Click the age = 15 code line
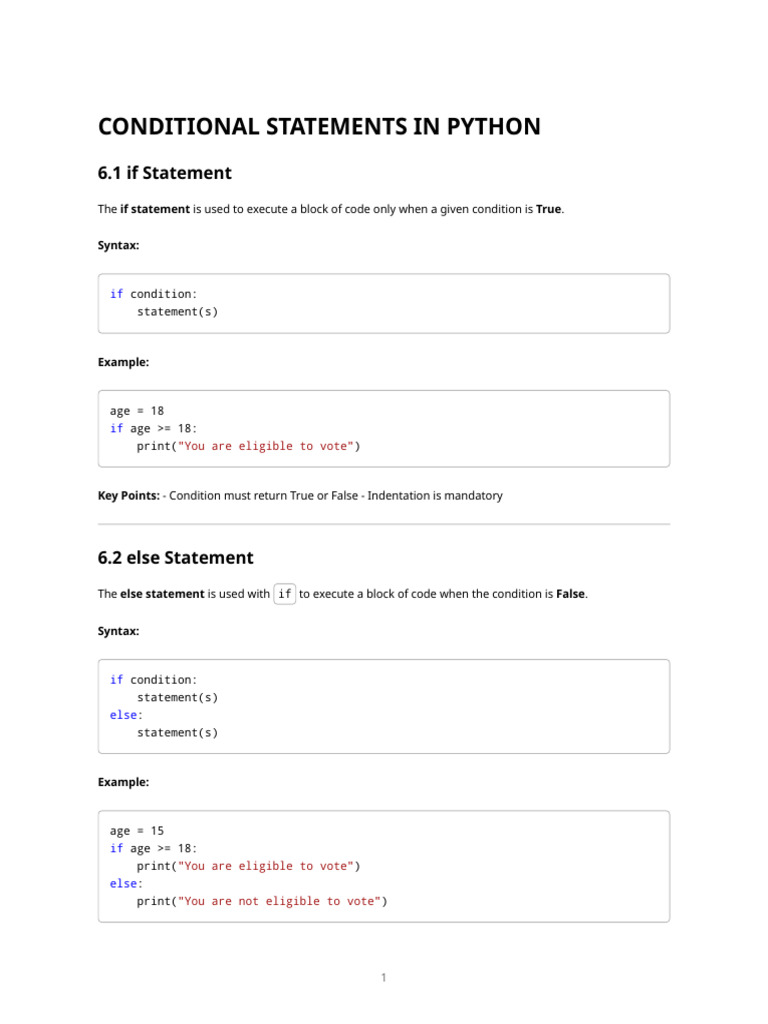 click(137, 831)
